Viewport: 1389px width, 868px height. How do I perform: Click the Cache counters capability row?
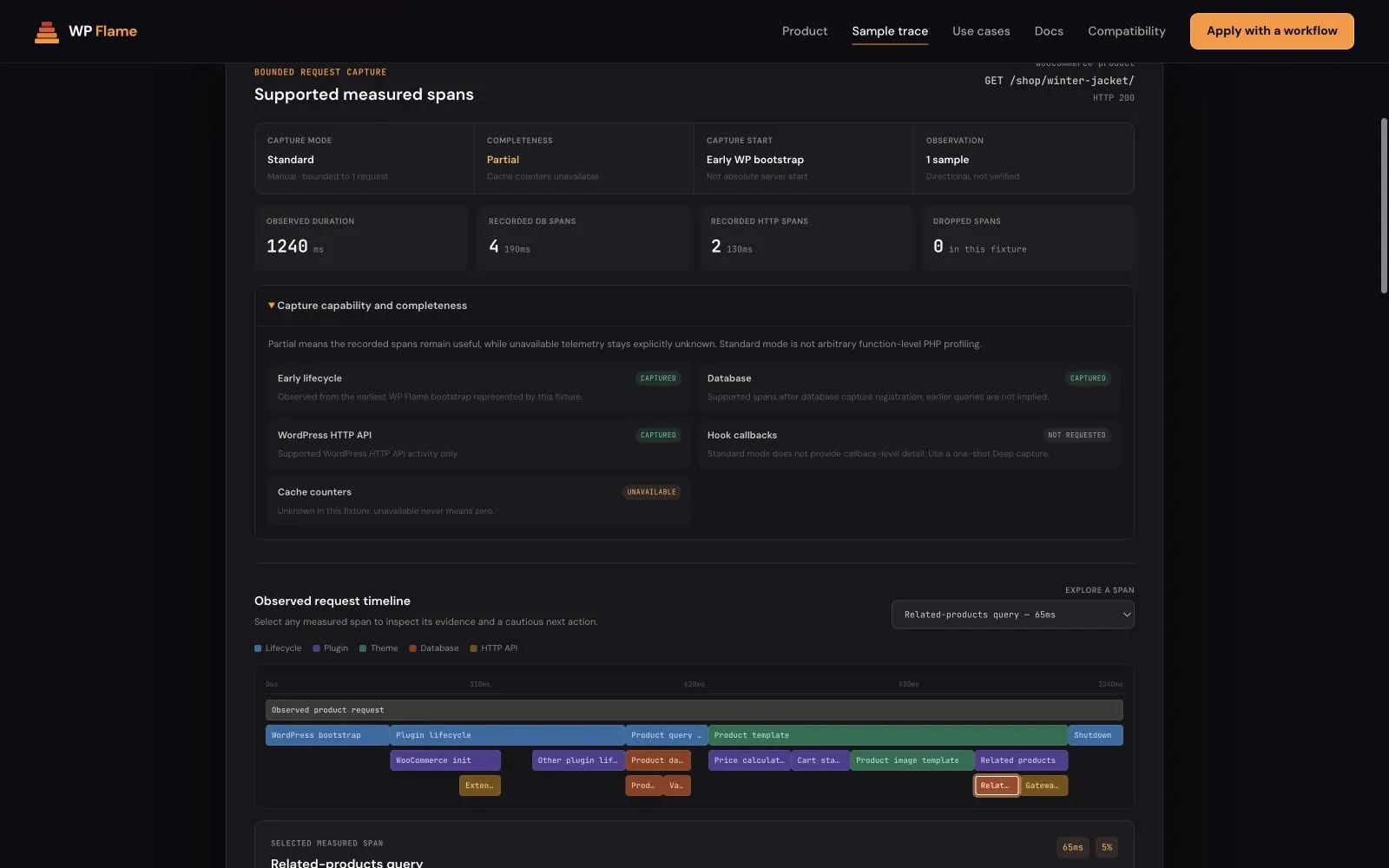tap(479, 501)
